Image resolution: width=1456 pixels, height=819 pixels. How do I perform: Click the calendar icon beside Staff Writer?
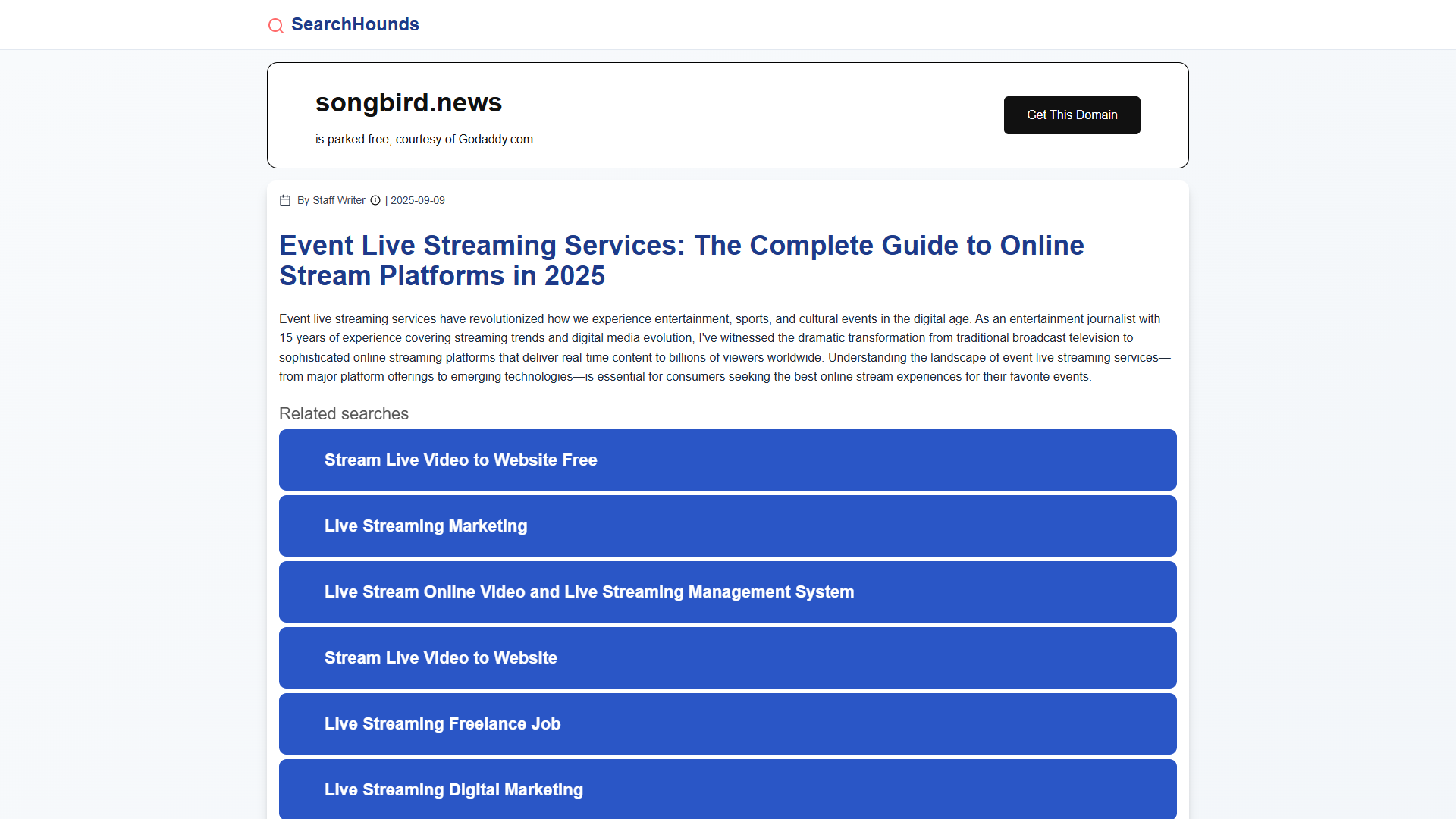tap(285, 200)
